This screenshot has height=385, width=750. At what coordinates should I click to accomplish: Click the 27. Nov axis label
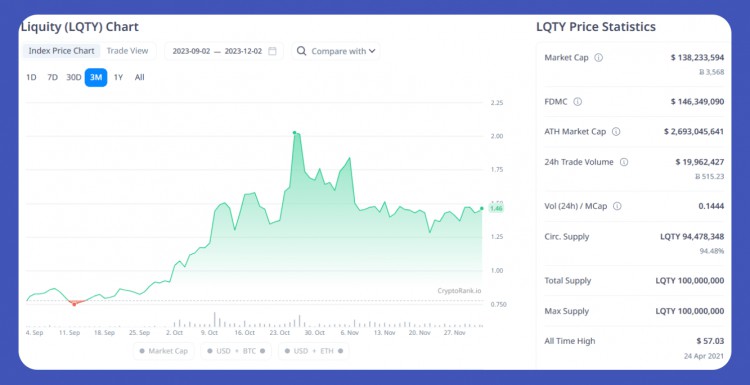(x=455, y=333)
